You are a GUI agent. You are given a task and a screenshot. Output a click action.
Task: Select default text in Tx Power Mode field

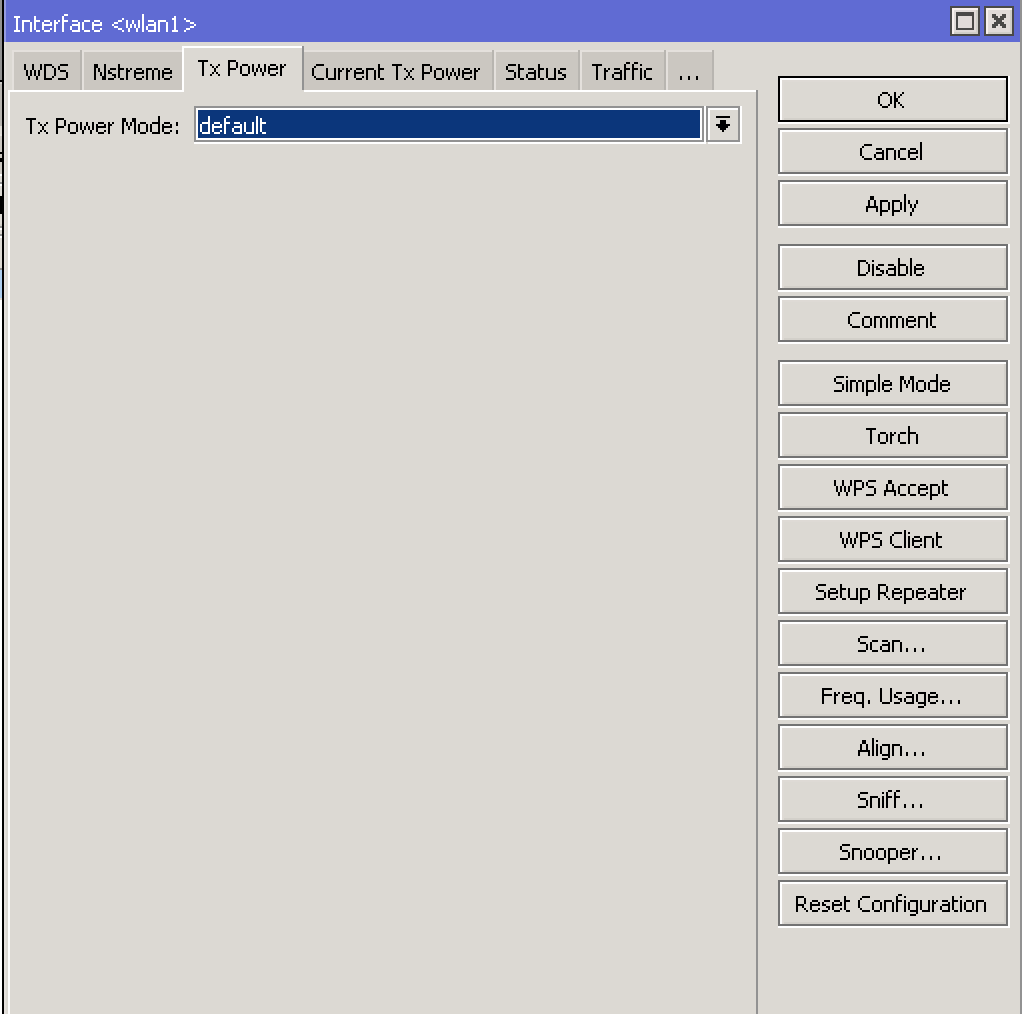(448, 124)
